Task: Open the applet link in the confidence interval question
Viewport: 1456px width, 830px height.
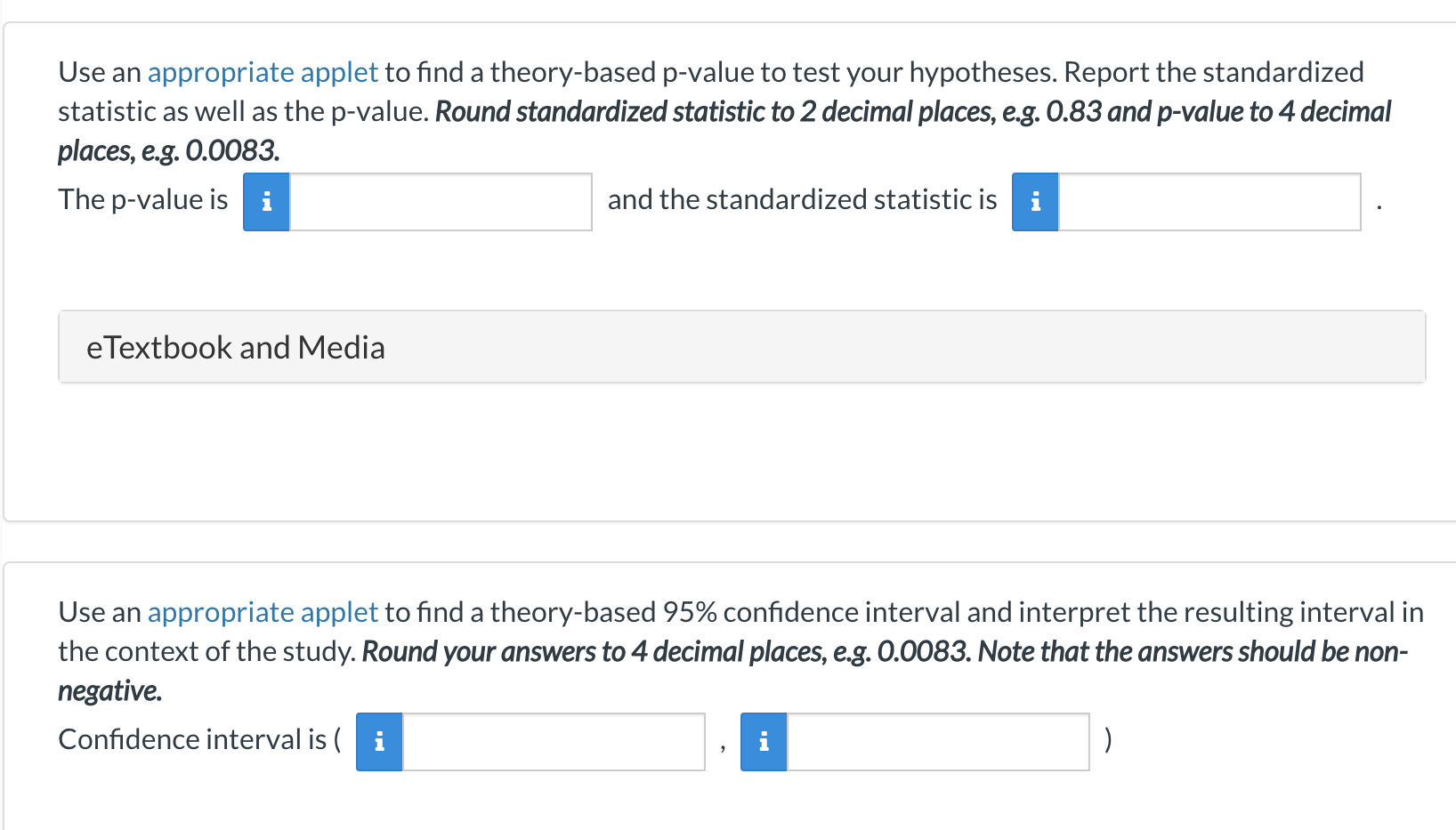Action: click(263, 612)
